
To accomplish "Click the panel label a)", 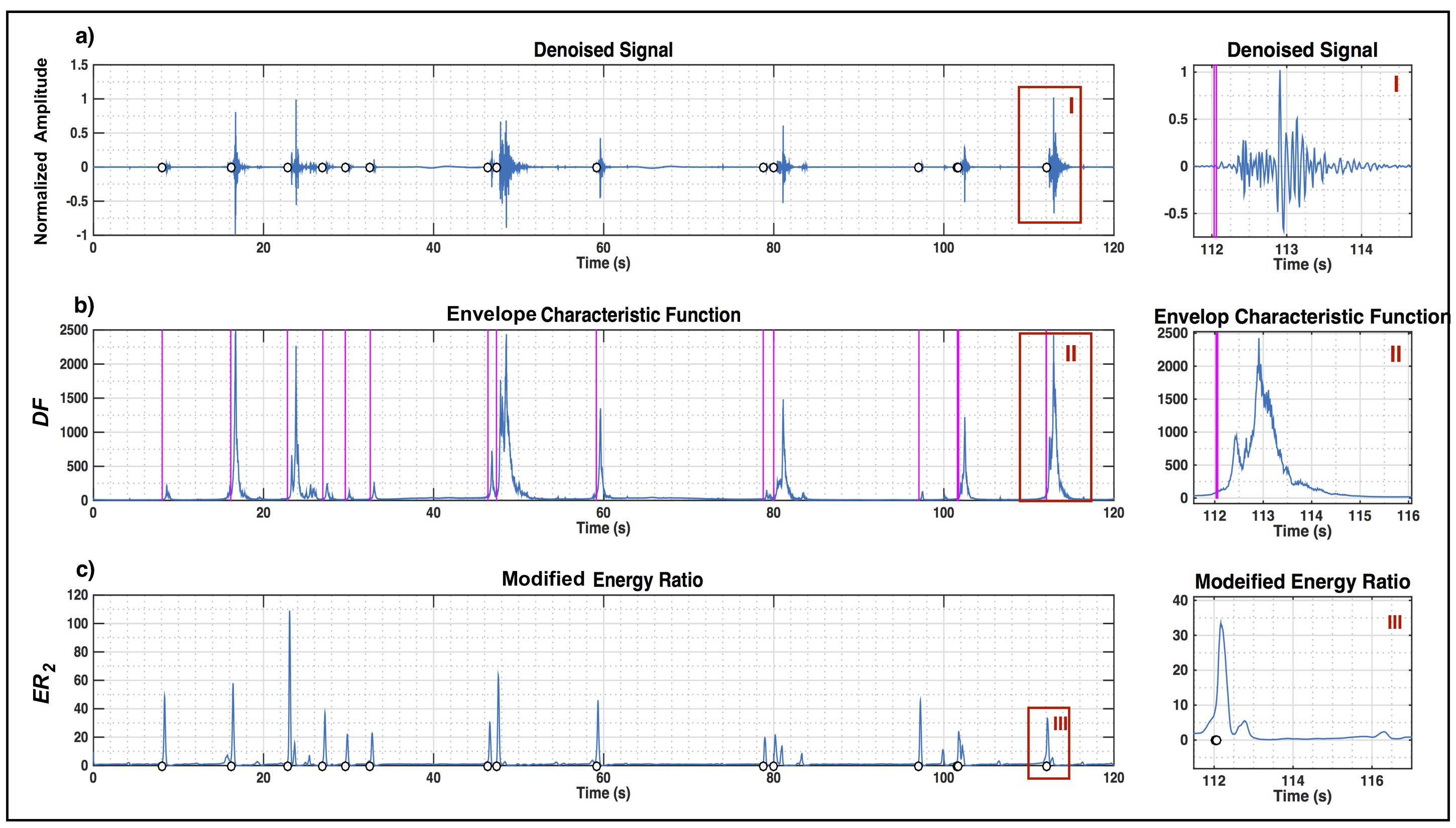I will tap(85, 37).
